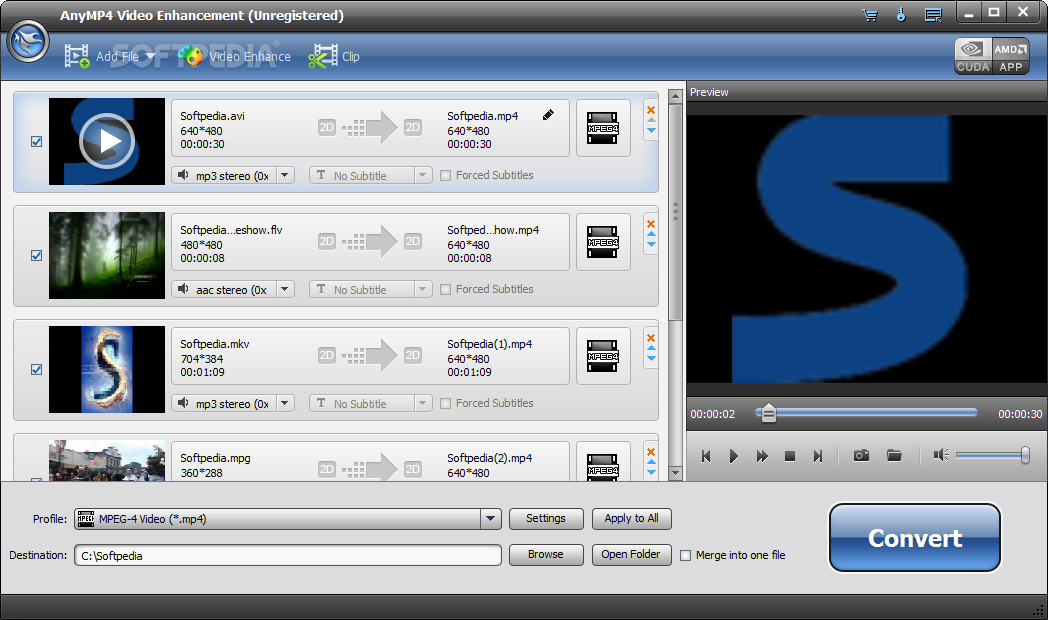The height and width of the screenshot is (620, 1048).
Task: Enable Forced Subtitles for Softpedia...eshow.flv
Action: tap(446, 289)
